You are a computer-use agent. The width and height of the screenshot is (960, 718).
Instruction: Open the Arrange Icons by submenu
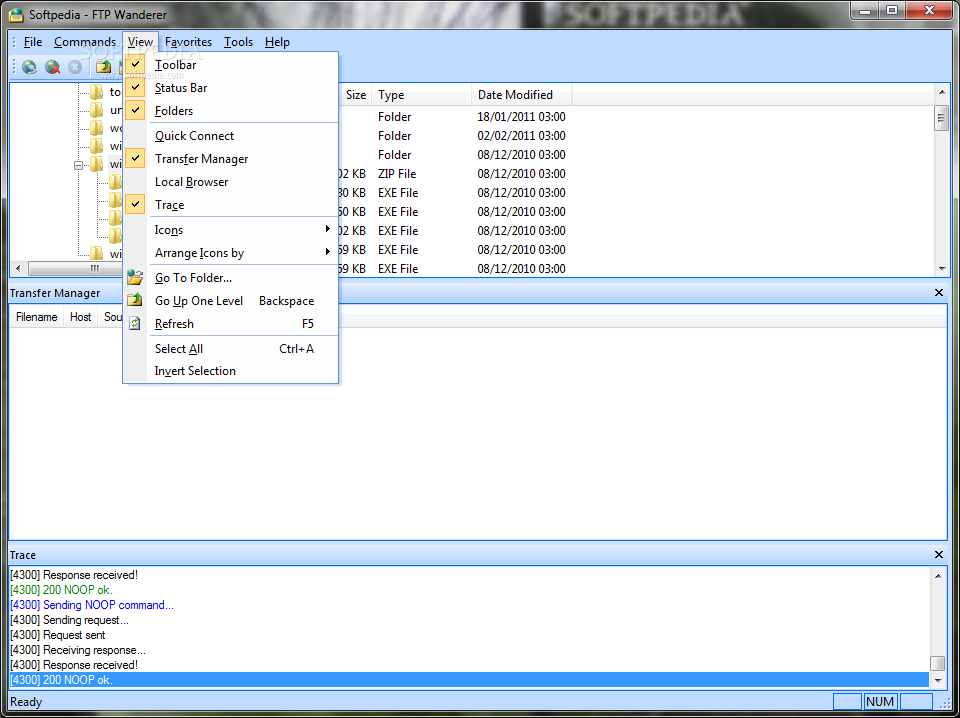pos(230,253)
